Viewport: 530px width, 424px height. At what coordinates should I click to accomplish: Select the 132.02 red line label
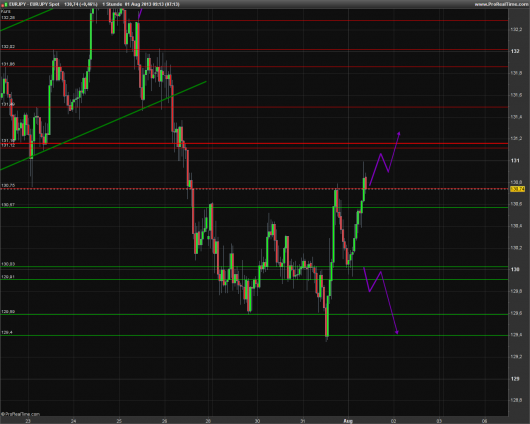[8, 47]
